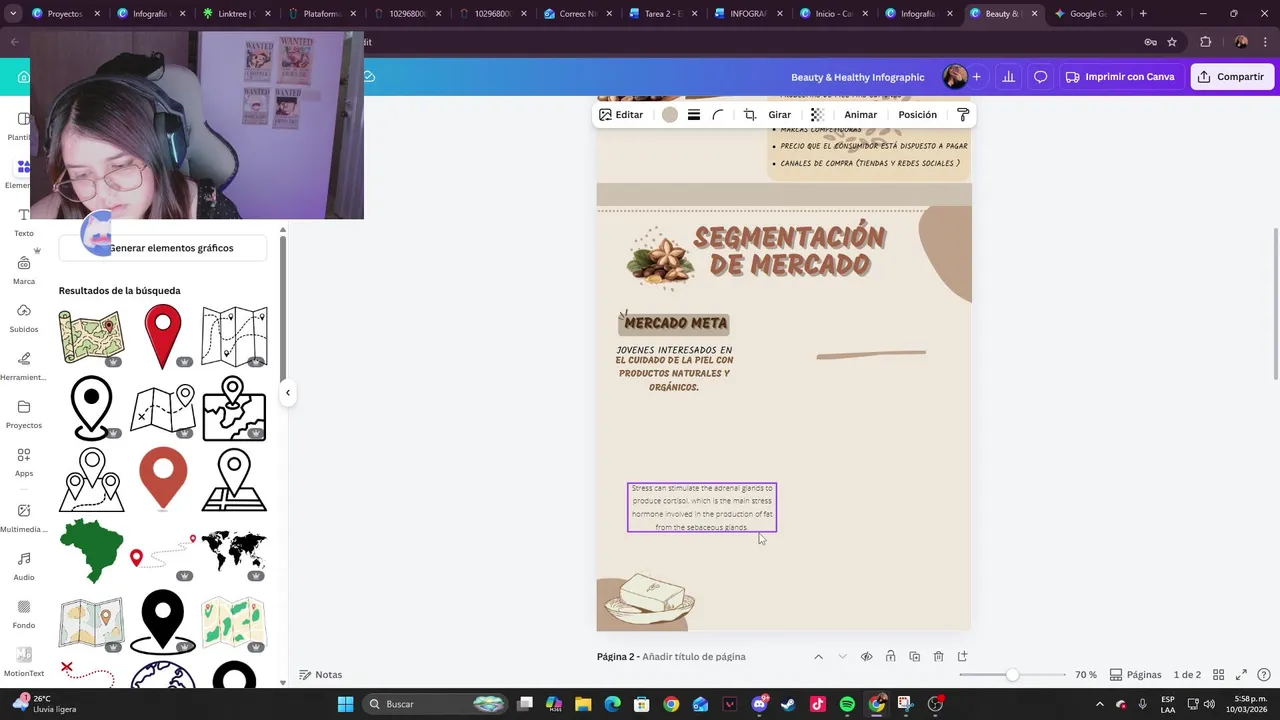Open the 70 % zoom level menu
Screen dimensions: 1280x720
1086,675
